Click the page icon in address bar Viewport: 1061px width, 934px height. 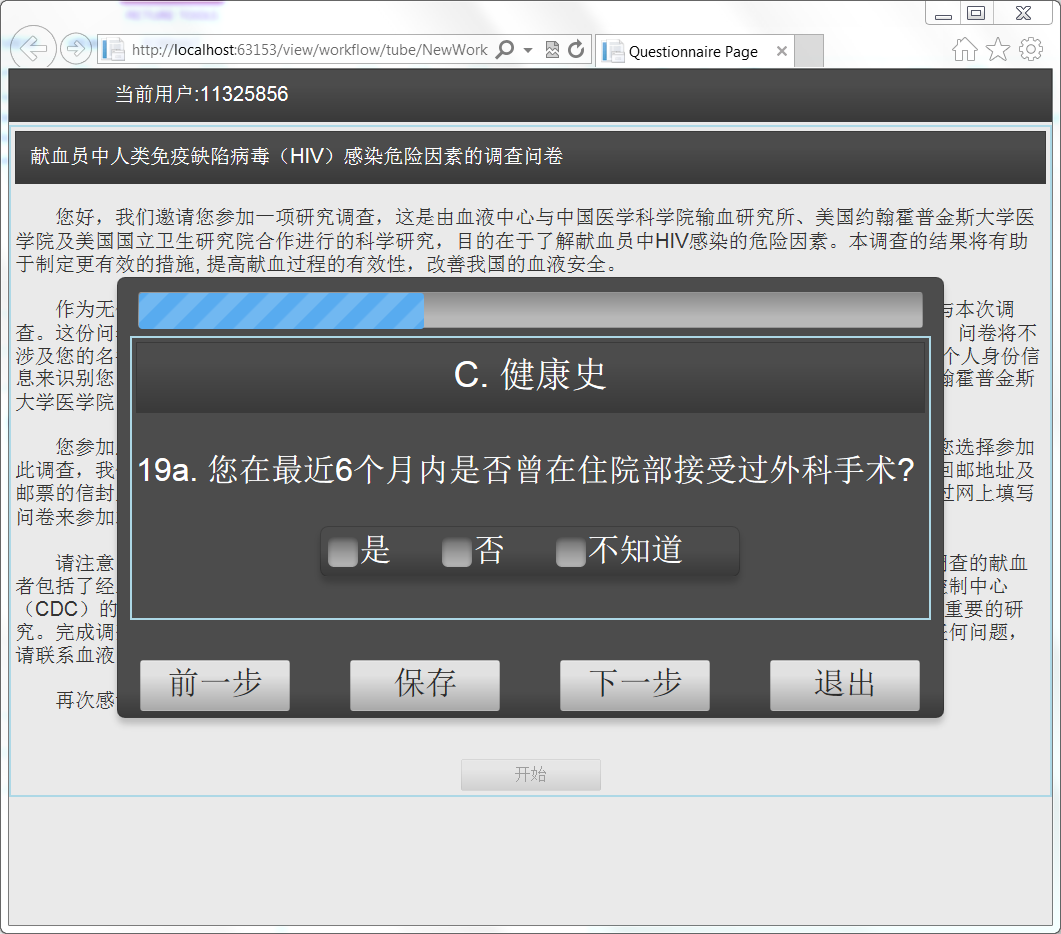[x=113, y=49]
